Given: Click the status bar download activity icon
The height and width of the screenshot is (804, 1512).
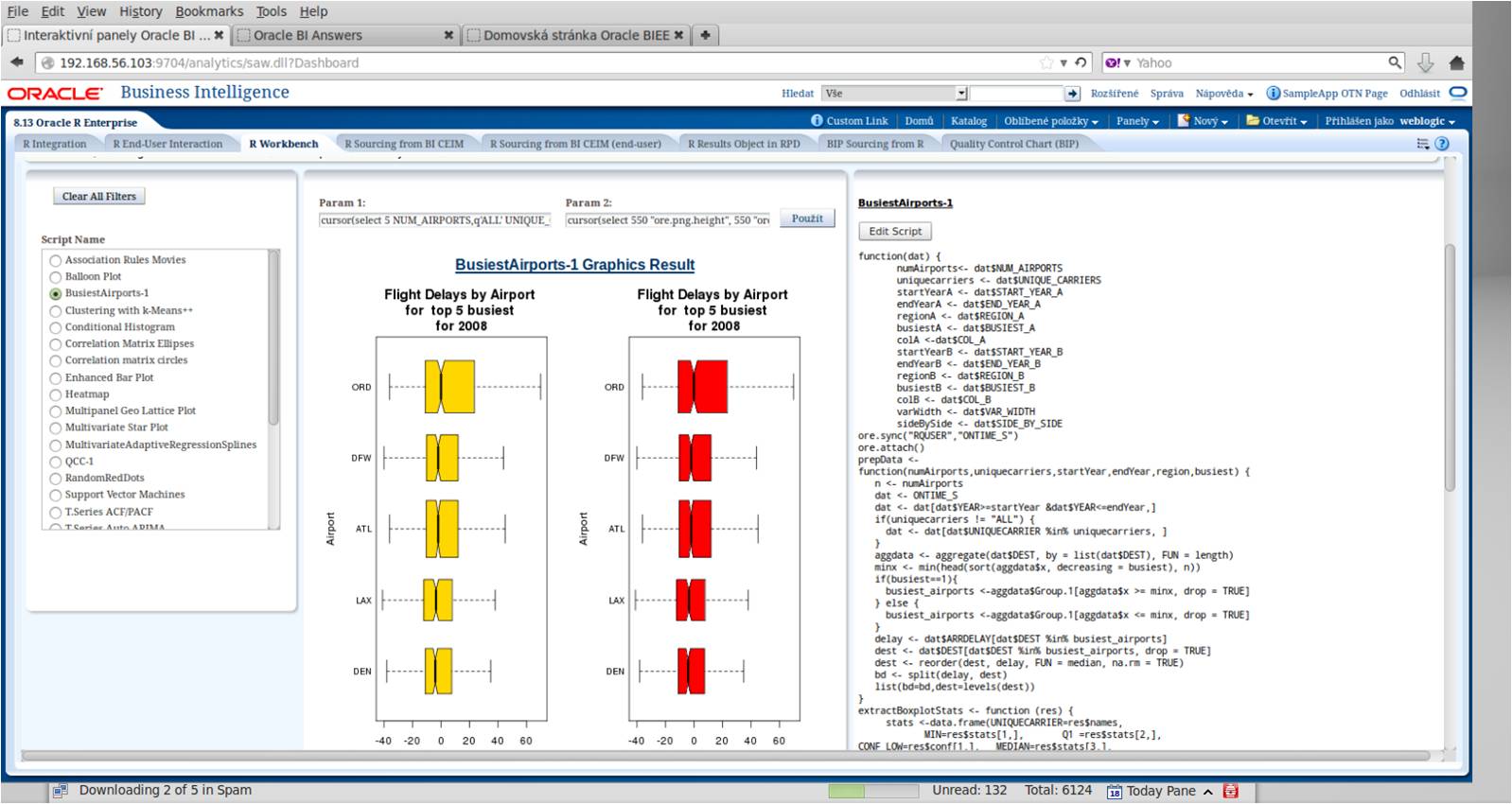Looking at the screenshot, I should (x=60, y=791).
